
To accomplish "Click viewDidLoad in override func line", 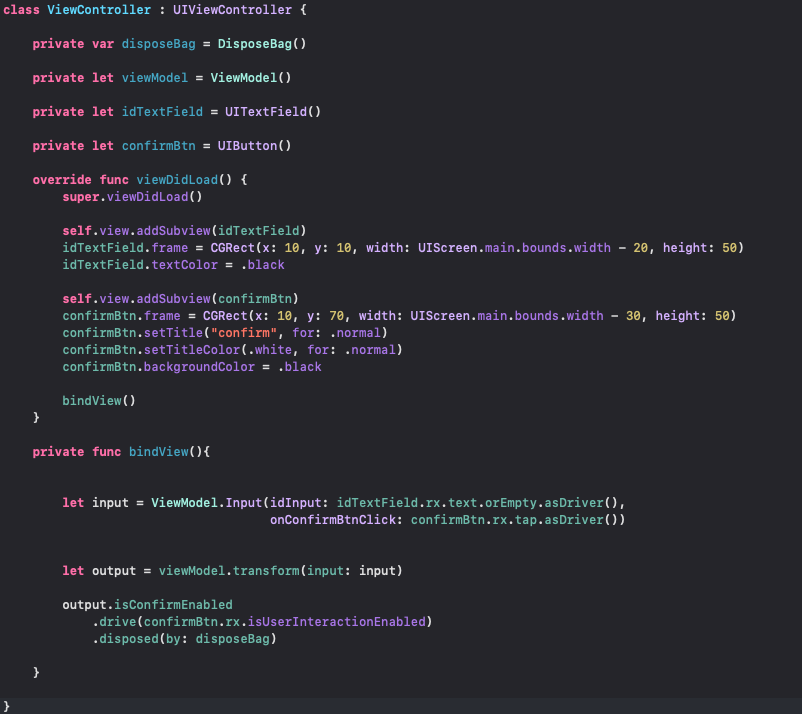I will pyautogui.click(x=177, y=180).
